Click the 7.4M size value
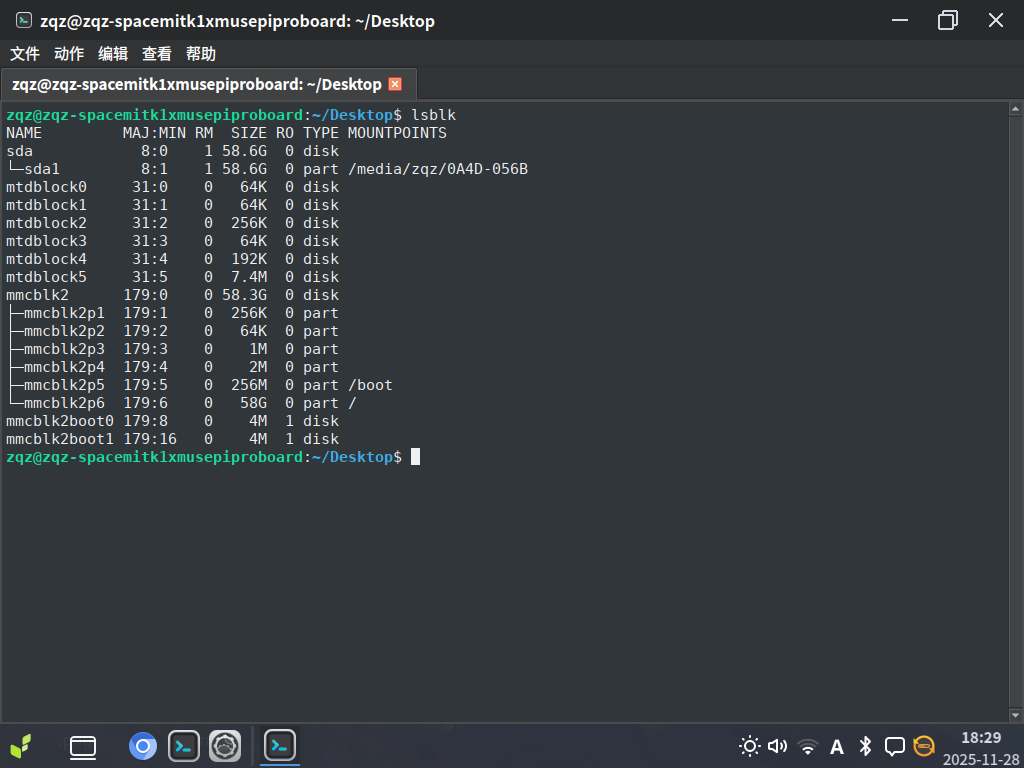 [249, 277]
